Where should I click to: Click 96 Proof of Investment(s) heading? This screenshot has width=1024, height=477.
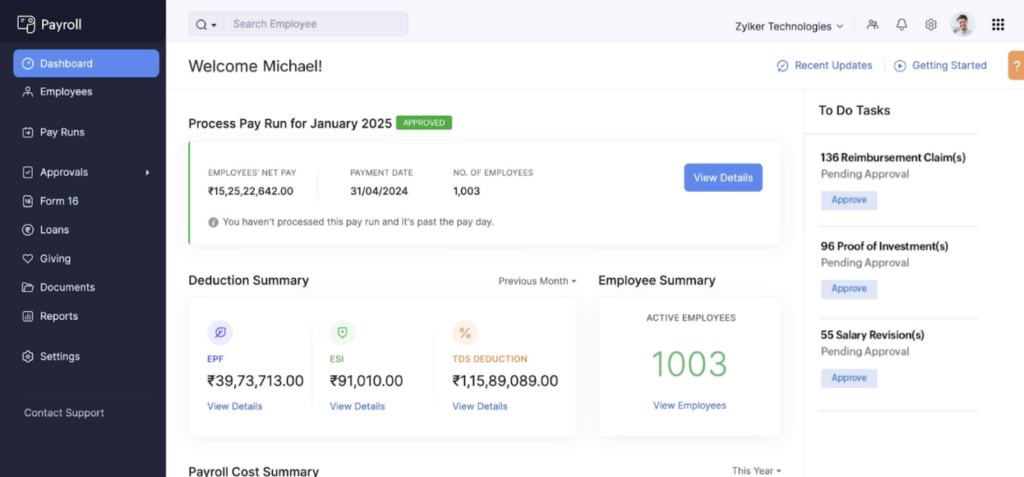884,246
